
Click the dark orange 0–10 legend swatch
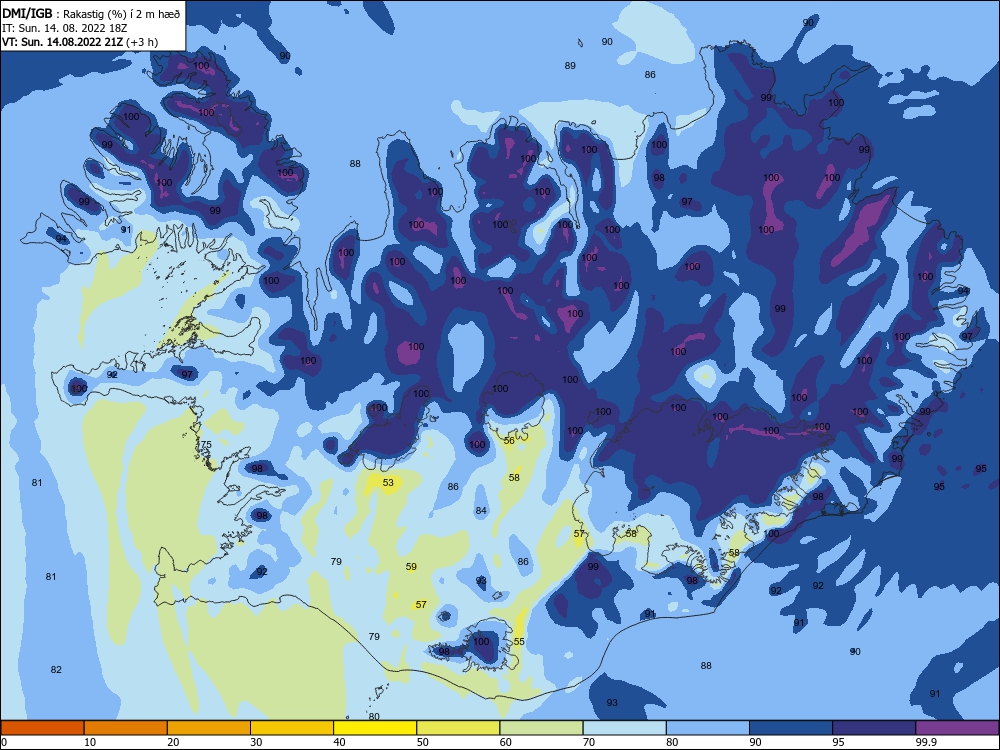42,728
